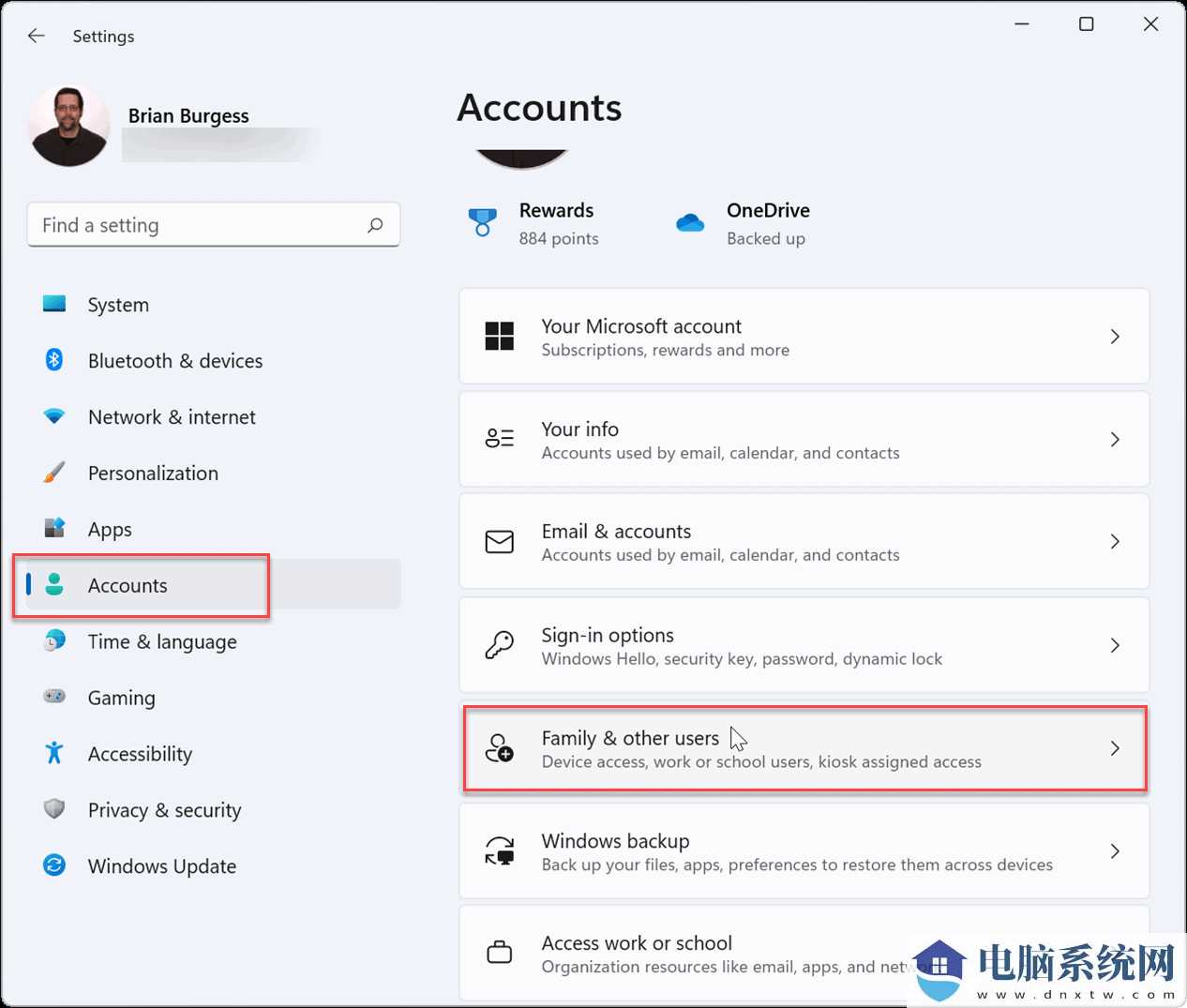Image resolution: width=1187 pixels, height=1008 pixels.
Task: Click the Windows Update sync icon
Action: (x=54, y=865)
